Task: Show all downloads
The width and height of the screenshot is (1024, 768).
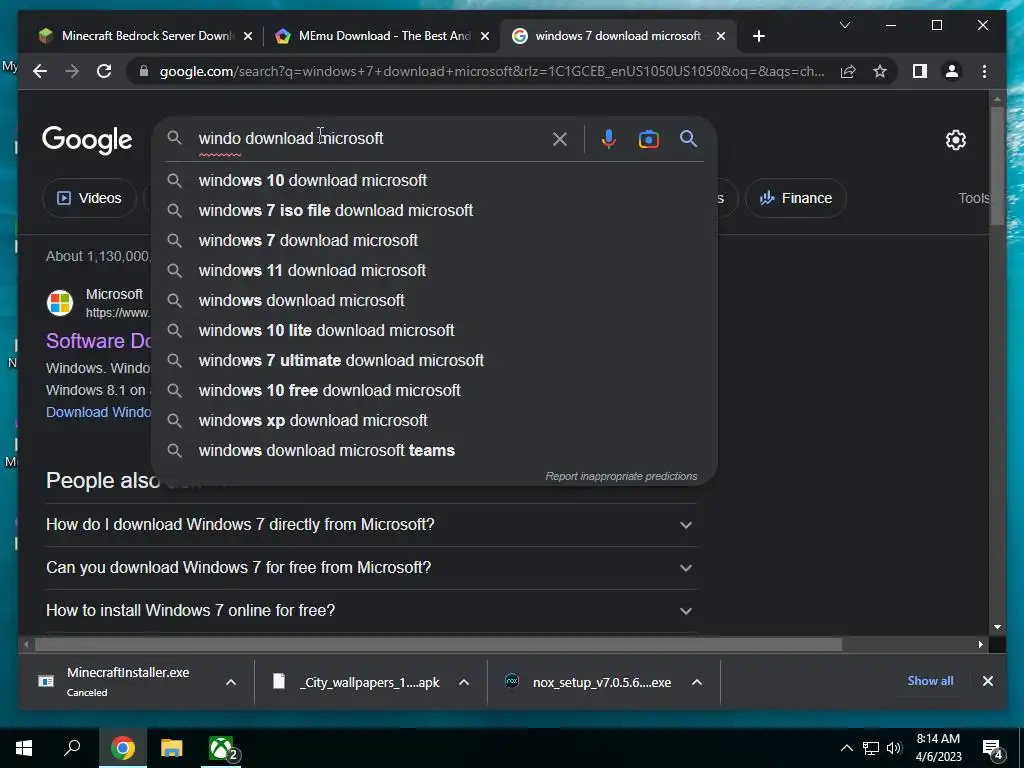Action: point(930,680)
